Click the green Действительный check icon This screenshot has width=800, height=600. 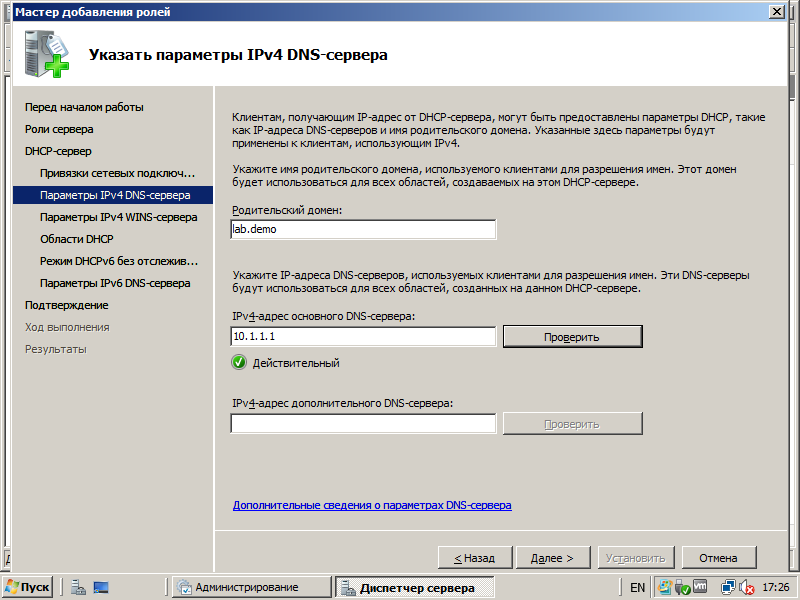239,363
